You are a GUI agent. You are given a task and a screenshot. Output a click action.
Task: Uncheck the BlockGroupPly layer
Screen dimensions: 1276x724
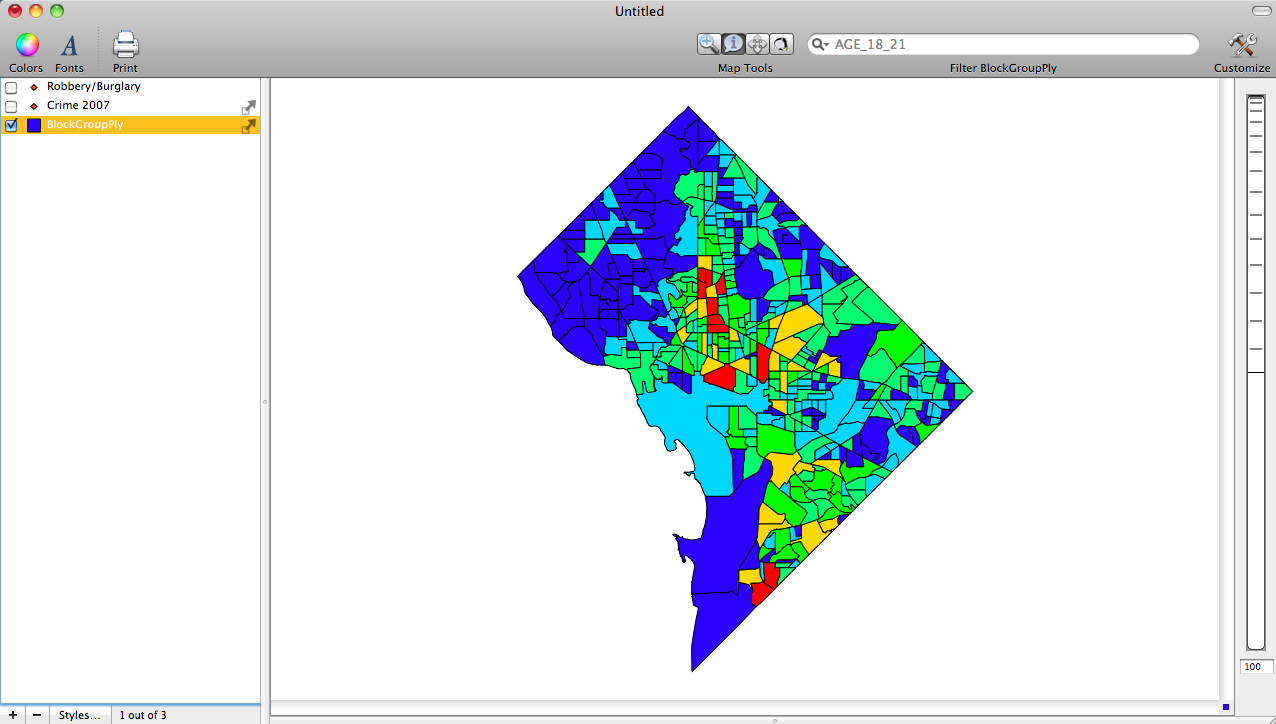point(12,125)
